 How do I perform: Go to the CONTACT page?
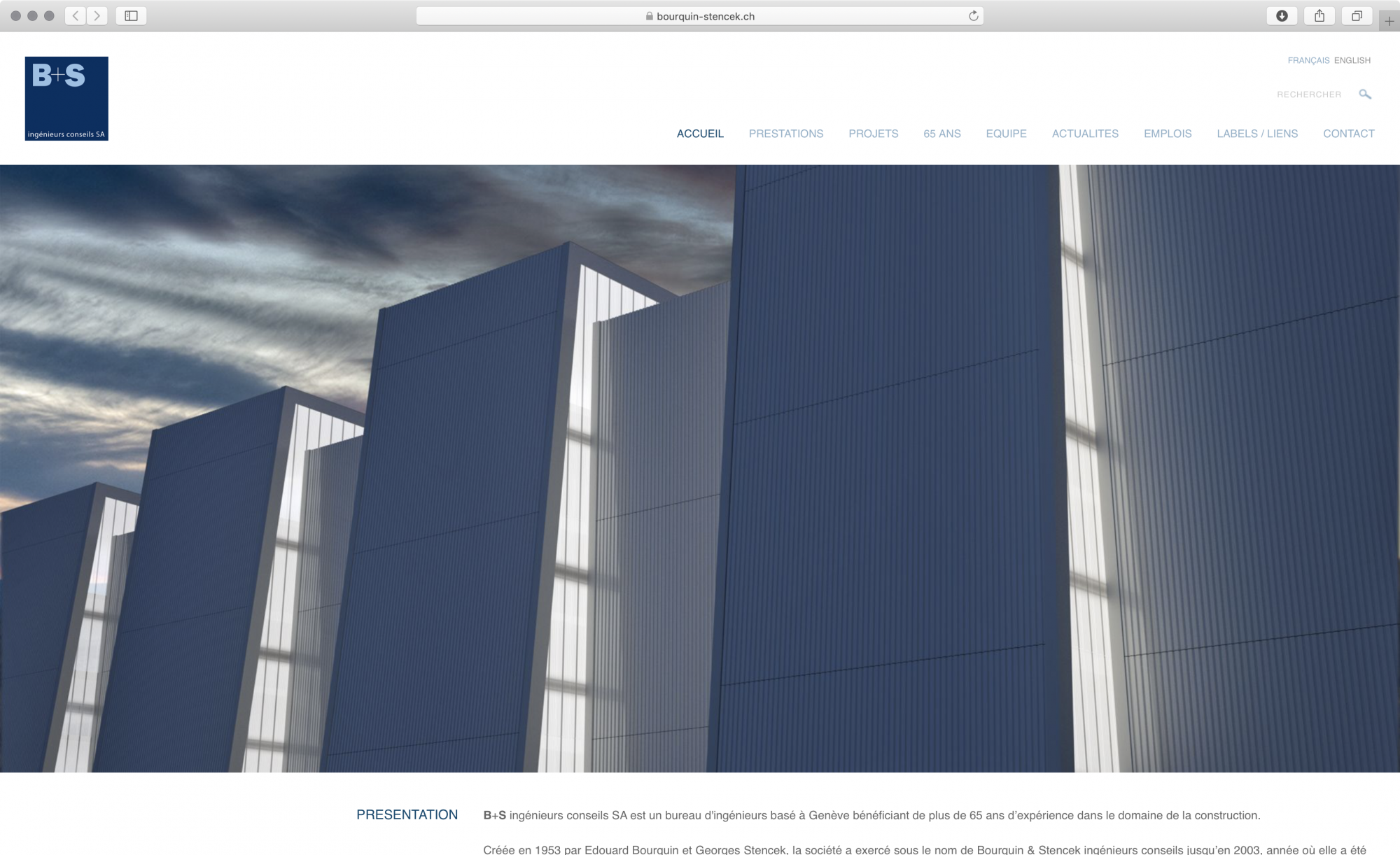(1348, 134)
